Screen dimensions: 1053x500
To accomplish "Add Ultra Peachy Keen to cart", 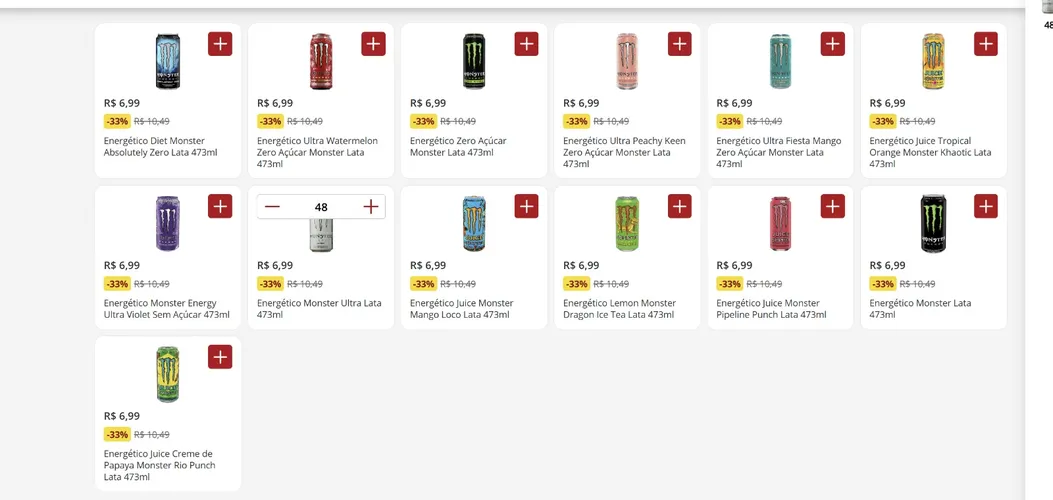I will click(x=680, y=44).
